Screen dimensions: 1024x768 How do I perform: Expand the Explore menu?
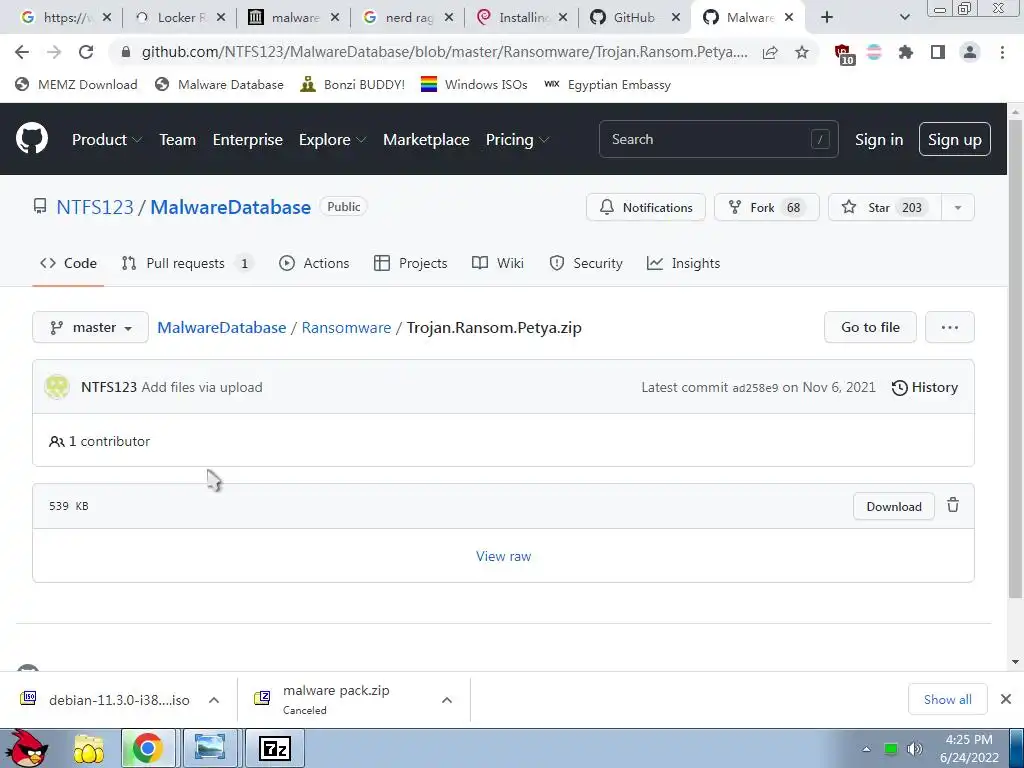pos(332,140)
